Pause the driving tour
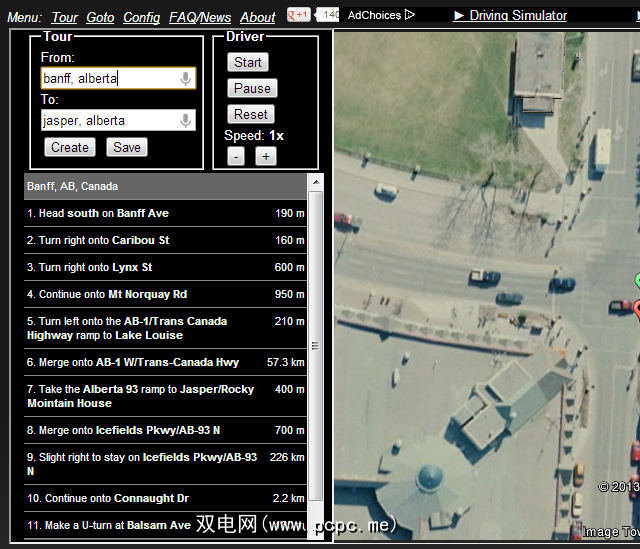 [252, 88]
